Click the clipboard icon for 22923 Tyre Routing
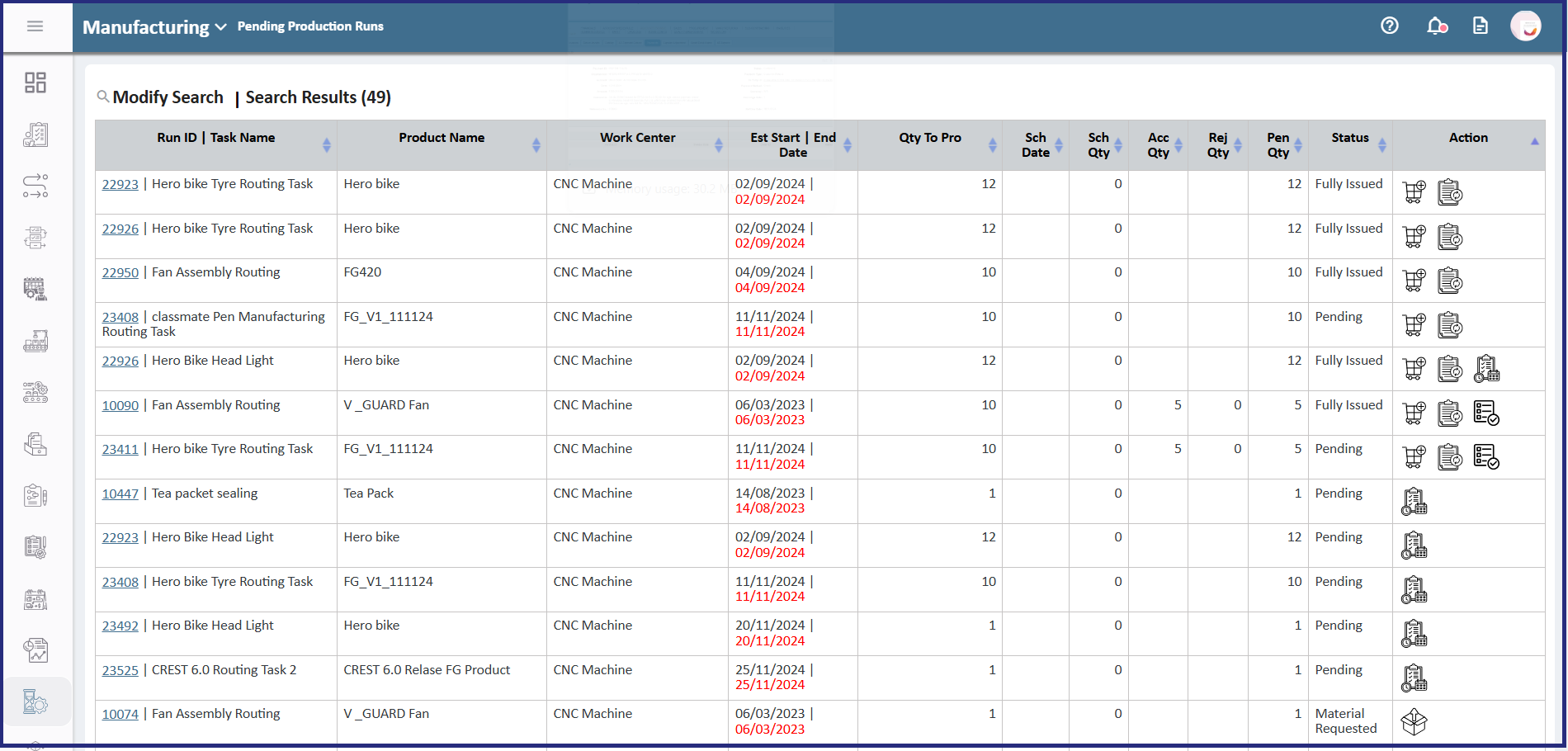Image resolution: width=1568 pixels, height=751 pixels. point(1450,192)
